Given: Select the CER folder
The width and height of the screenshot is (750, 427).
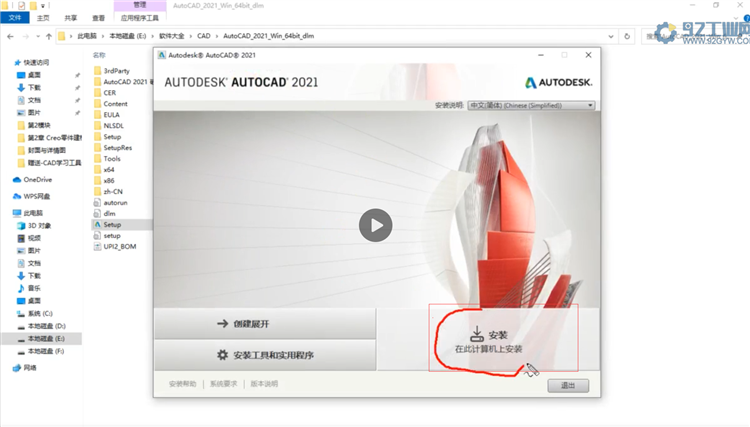Looking at the screenshot, I should pos(110,93).
